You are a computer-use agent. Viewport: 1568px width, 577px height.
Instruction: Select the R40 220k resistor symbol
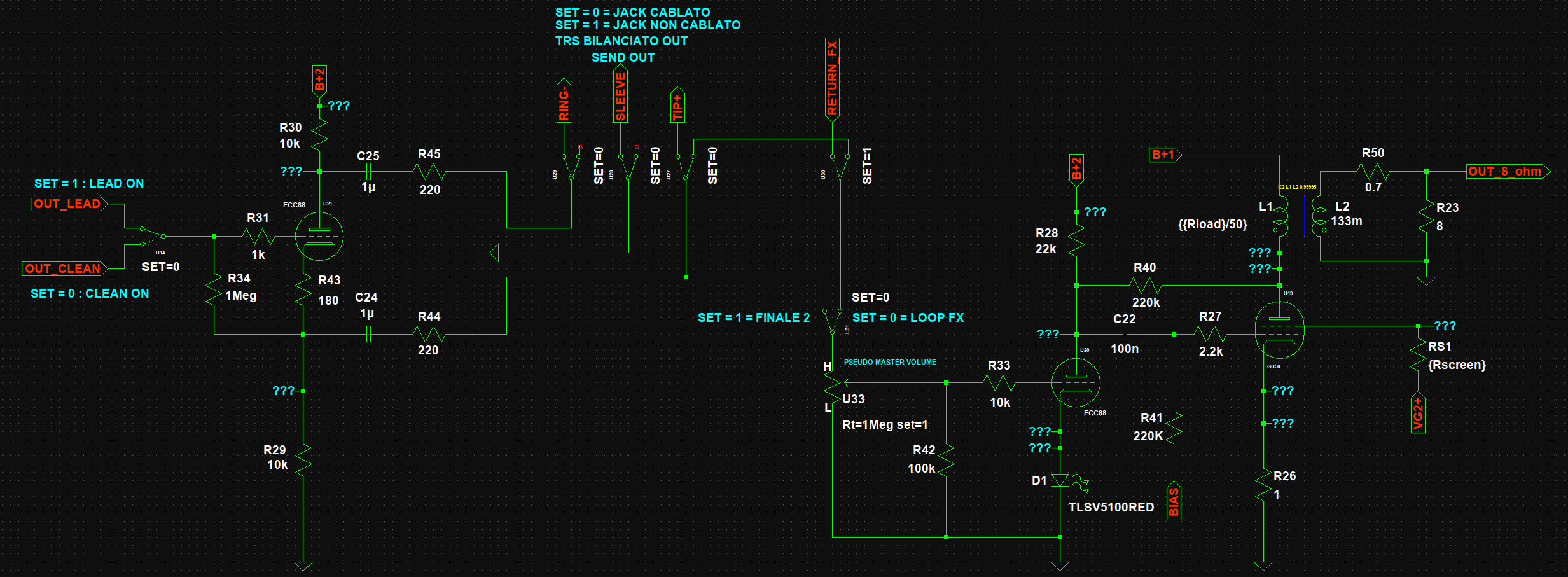pyautogui.click(x=1145, y=285)
